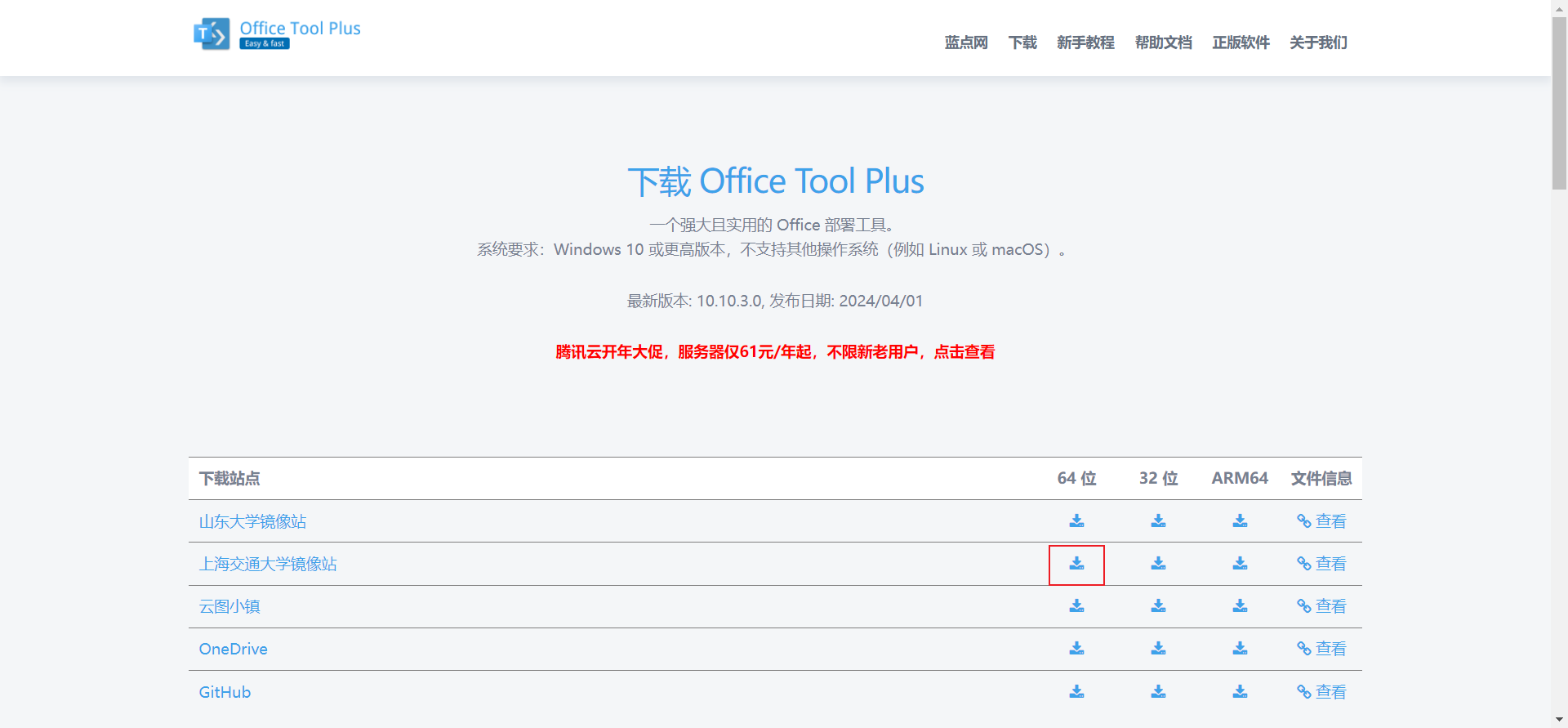The height and width of the screenshot is (728, 1568).
Task: Download 32-bit from GitHub row
Action: (1158, 692)
